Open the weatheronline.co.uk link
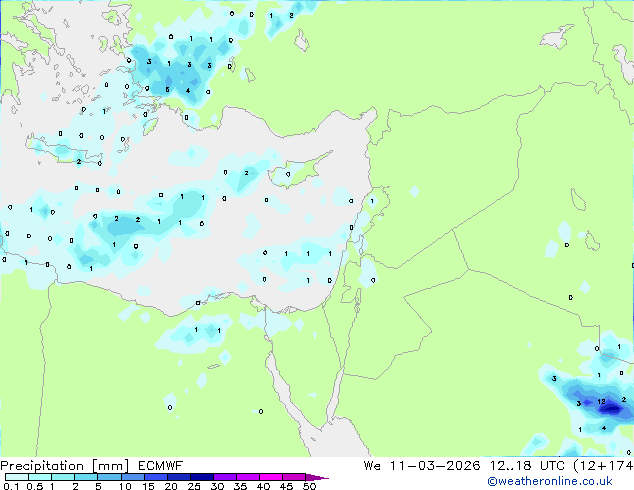The image size is (634, 490). 550,481
